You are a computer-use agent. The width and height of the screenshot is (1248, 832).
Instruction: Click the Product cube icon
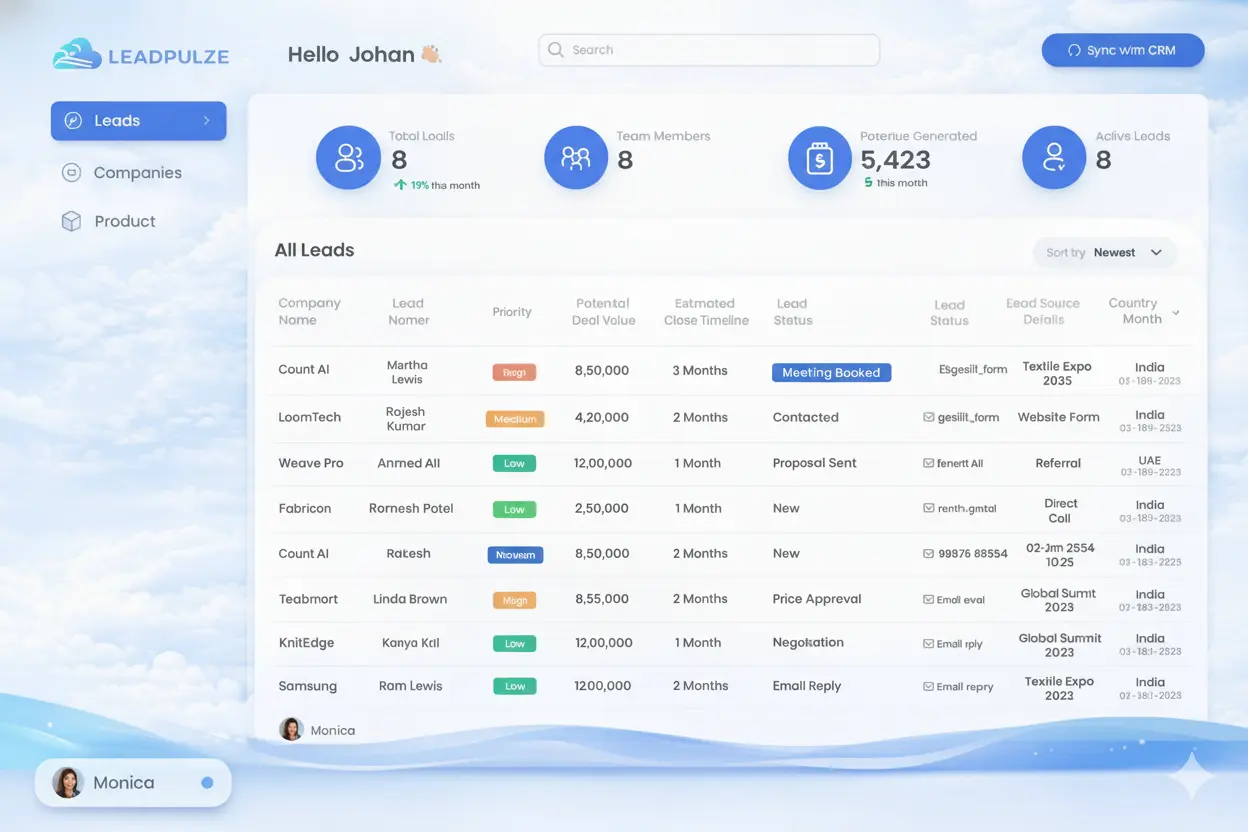tap(71, 221)
